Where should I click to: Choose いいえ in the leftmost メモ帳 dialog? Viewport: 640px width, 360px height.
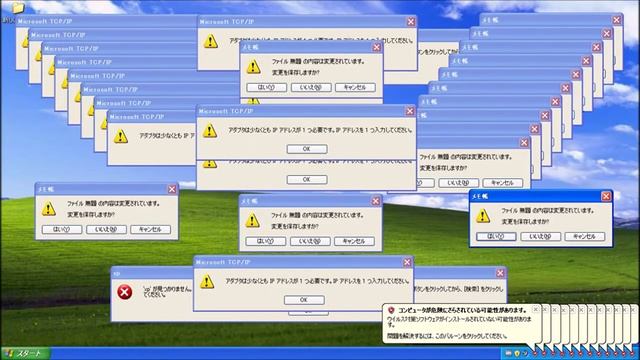point(106,229)
